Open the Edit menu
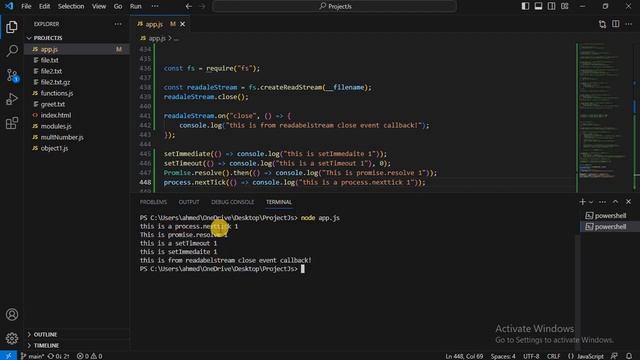Image resolution: width=640 pixels, height=360 pixels. click(44, 6)
